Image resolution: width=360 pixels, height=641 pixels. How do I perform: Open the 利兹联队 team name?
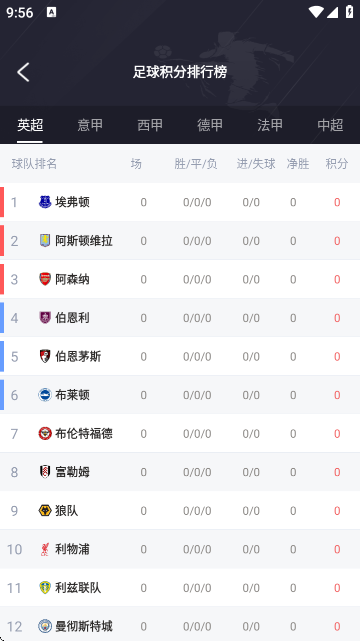[x=78, y=588]
